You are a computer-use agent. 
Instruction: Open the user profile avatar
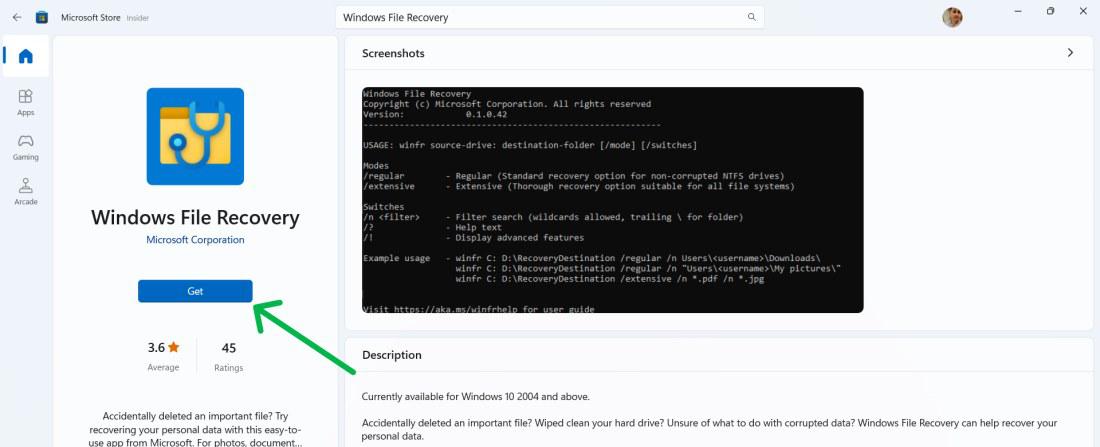(952, 18)
